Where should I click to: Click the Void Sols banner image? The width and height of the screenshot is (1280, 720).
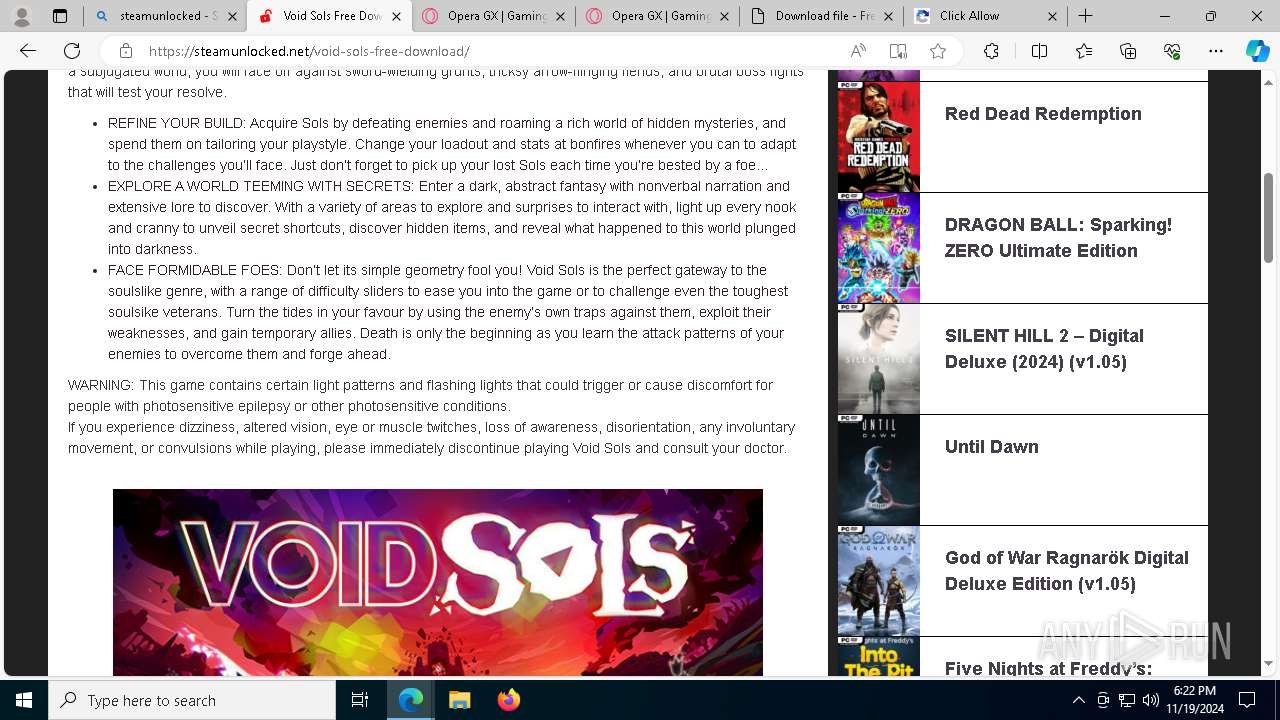coord(437,582)
